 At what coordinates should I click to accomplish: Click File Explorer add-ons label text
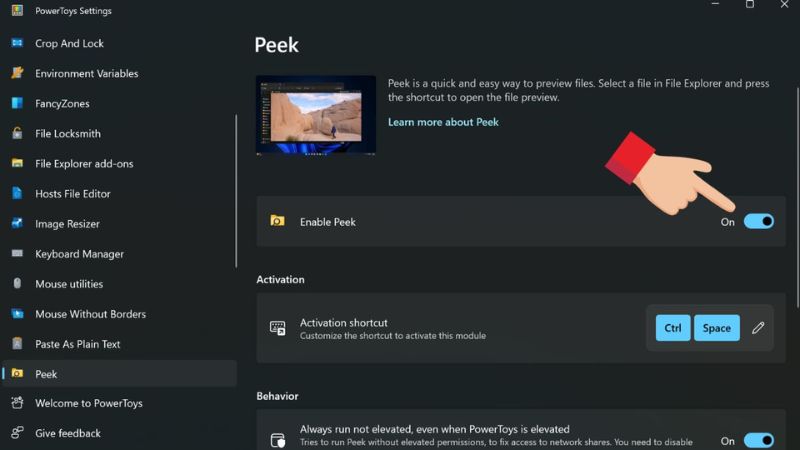click(84, 164)
